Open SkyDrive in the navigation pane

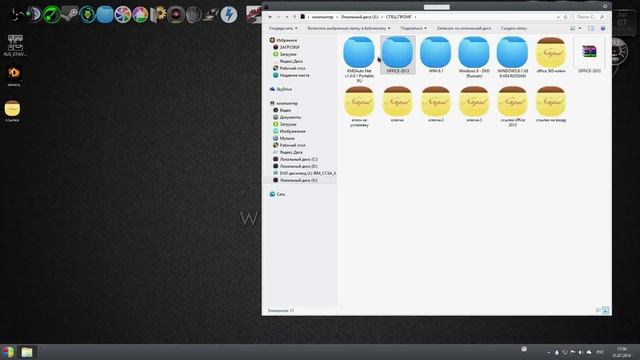point(280,89)
